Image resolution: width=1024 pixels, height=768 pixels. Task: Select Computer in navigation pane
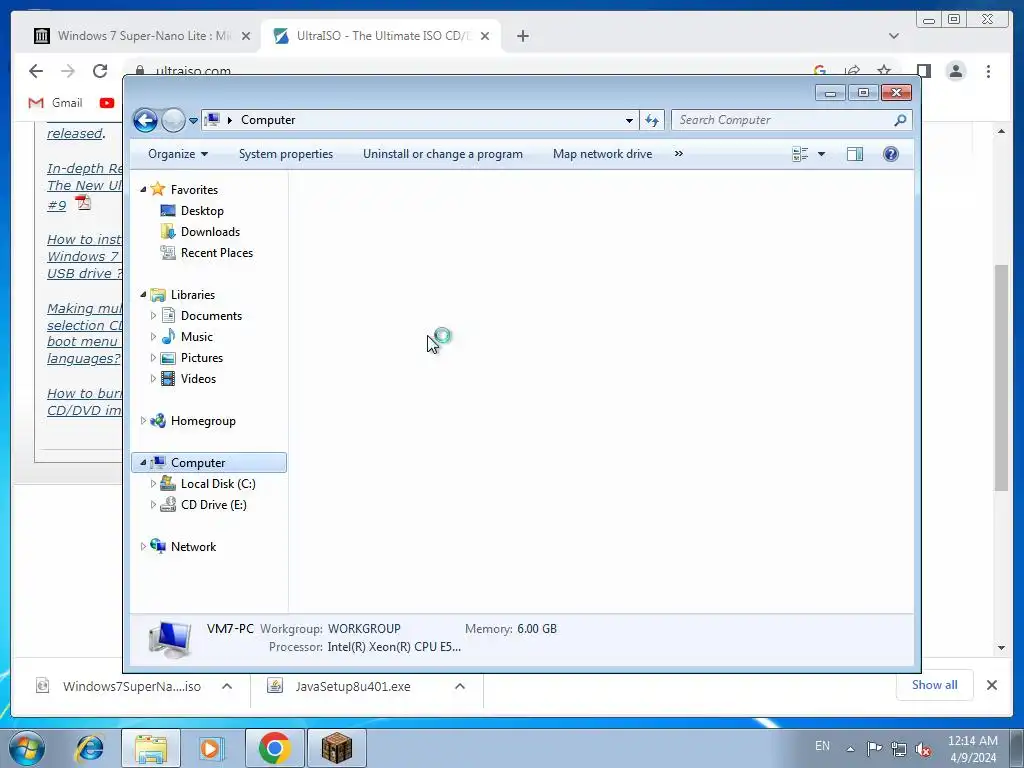(198, 462)
